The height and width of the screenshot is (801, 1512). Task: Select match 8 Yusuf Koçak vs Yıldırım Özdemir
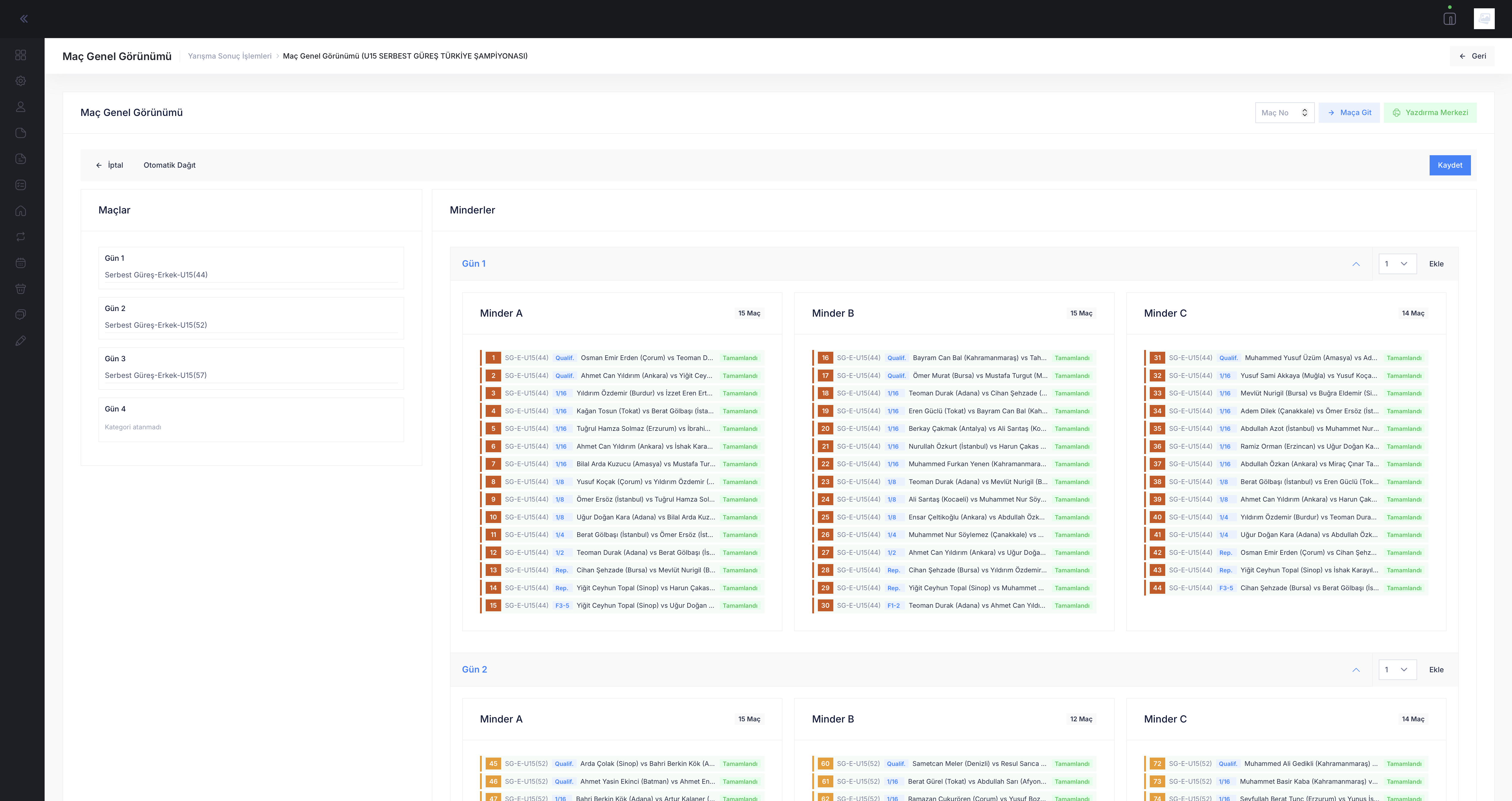[x=622, y=482]
